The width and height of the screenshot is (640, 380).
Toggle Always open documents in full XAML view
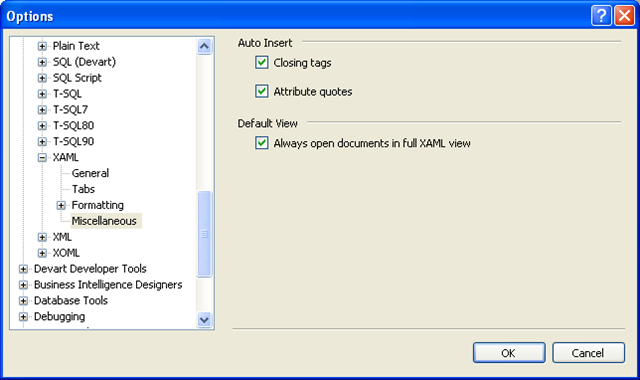coord(262,143)
